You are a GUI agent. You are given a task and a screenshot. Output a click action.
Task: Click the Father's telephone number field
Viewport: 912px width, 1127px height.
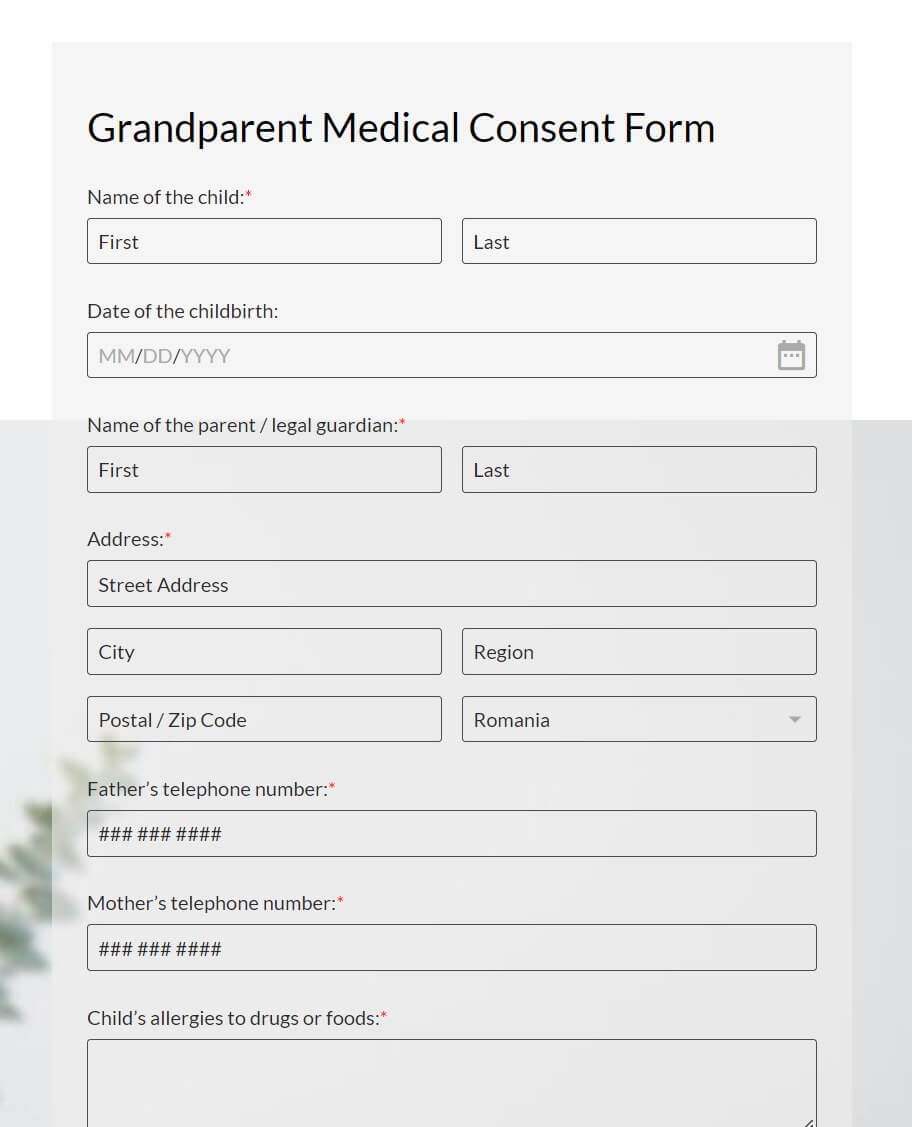(x=451, y=833)
